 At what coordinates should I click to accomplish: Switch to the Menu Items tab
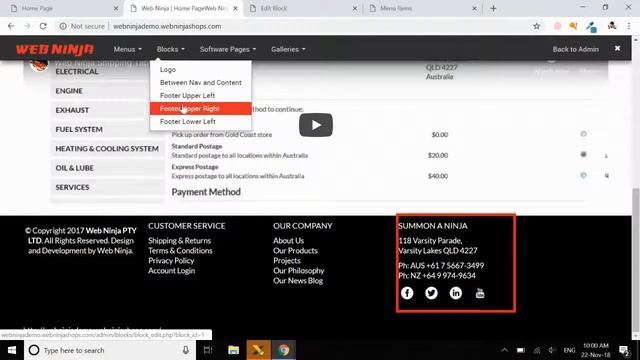tap(422, 8)
